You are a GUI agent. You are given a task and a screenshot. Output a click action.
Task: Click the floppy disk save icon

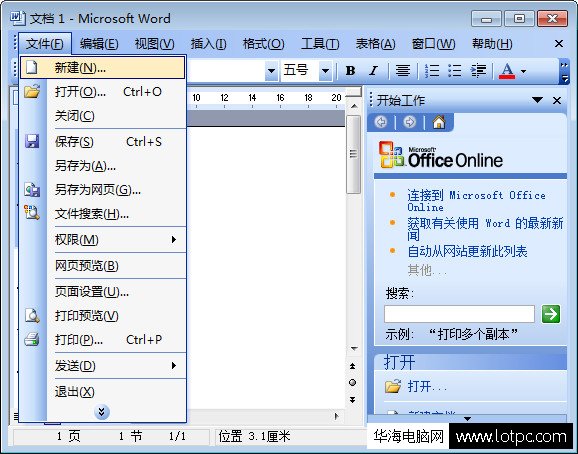(x=32, y=141)
